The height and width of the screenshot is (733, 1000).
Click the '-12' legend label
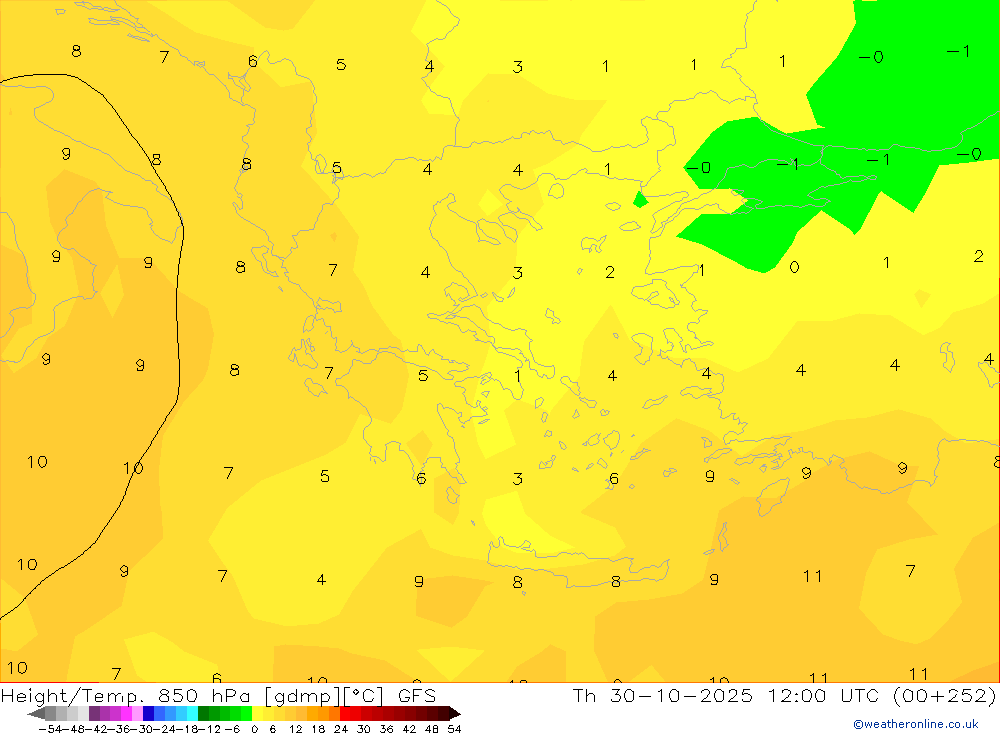[x=210, y=729]
